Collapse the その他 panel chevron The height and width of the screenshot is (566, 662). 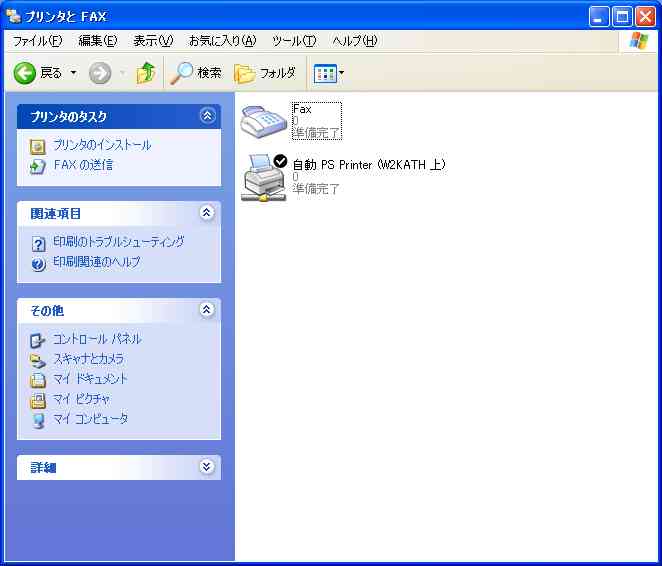click(x=206, y=309)
